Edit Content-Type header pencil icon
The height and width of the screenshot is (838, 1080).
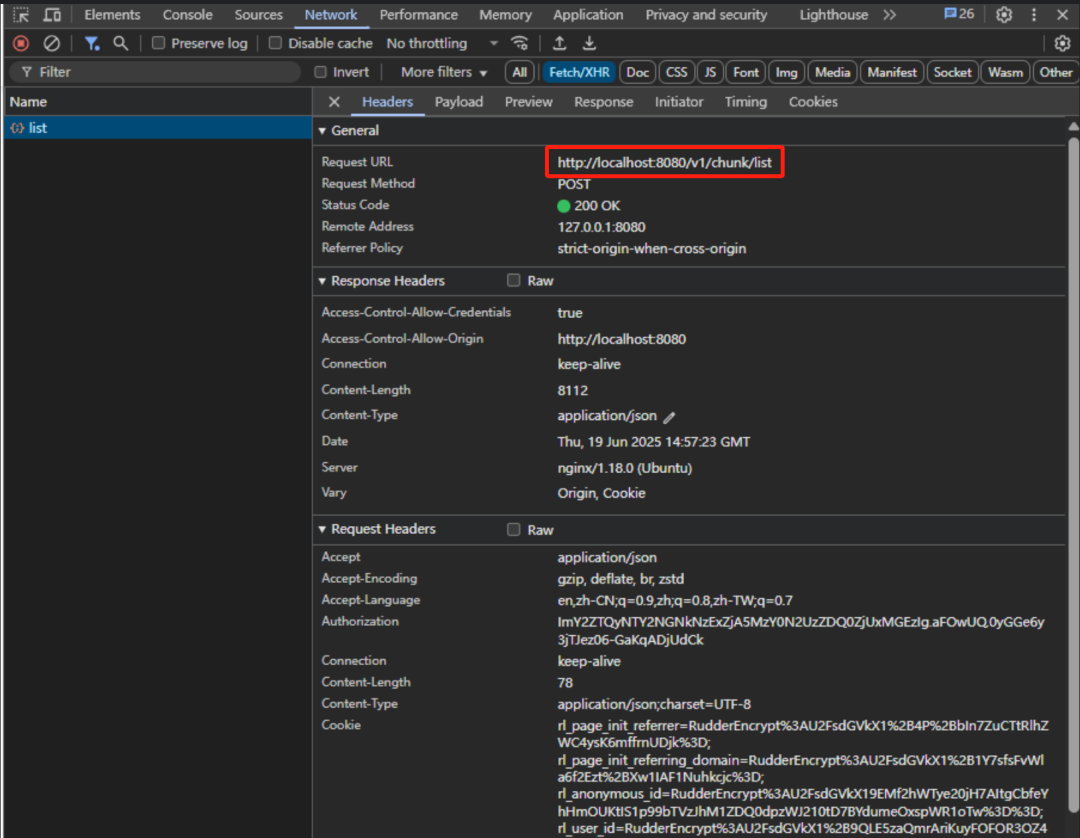(670, 417)
